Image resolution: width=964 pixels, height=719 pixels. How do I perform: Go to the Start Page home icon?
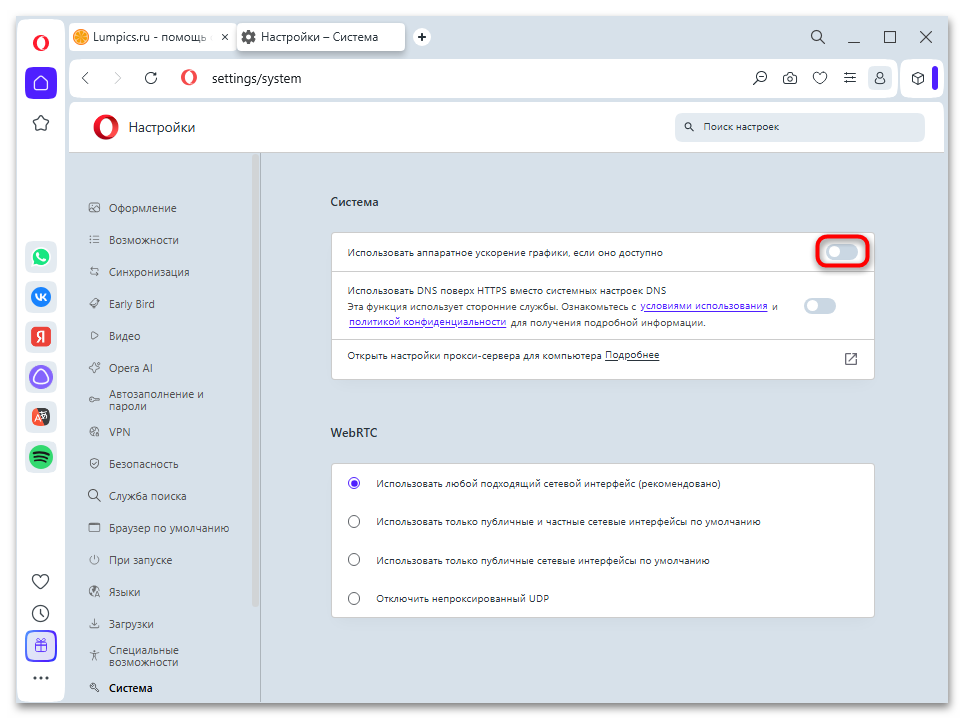[x=41, y=83]
